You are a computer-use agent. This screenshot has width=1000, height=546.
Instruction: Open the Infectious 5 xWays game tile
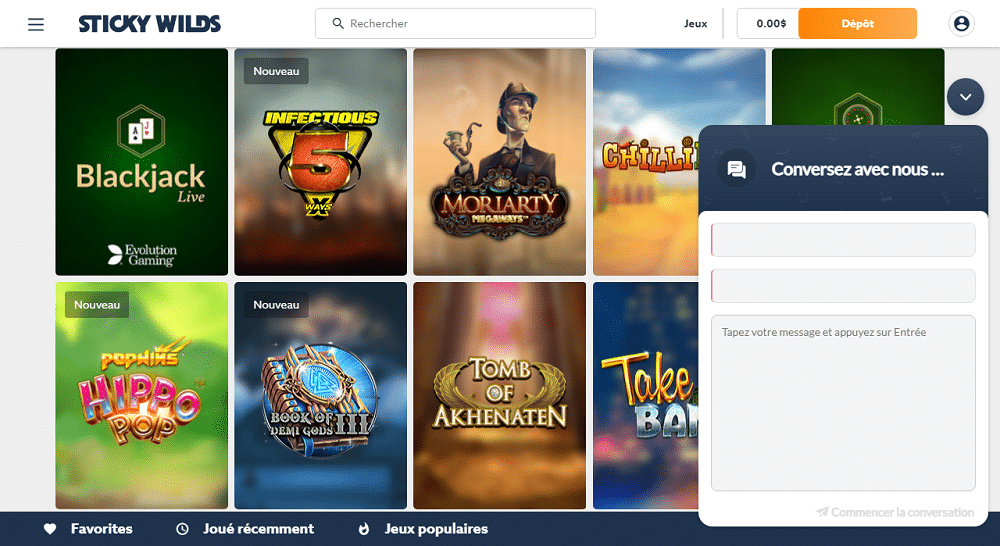click(320, 162)
